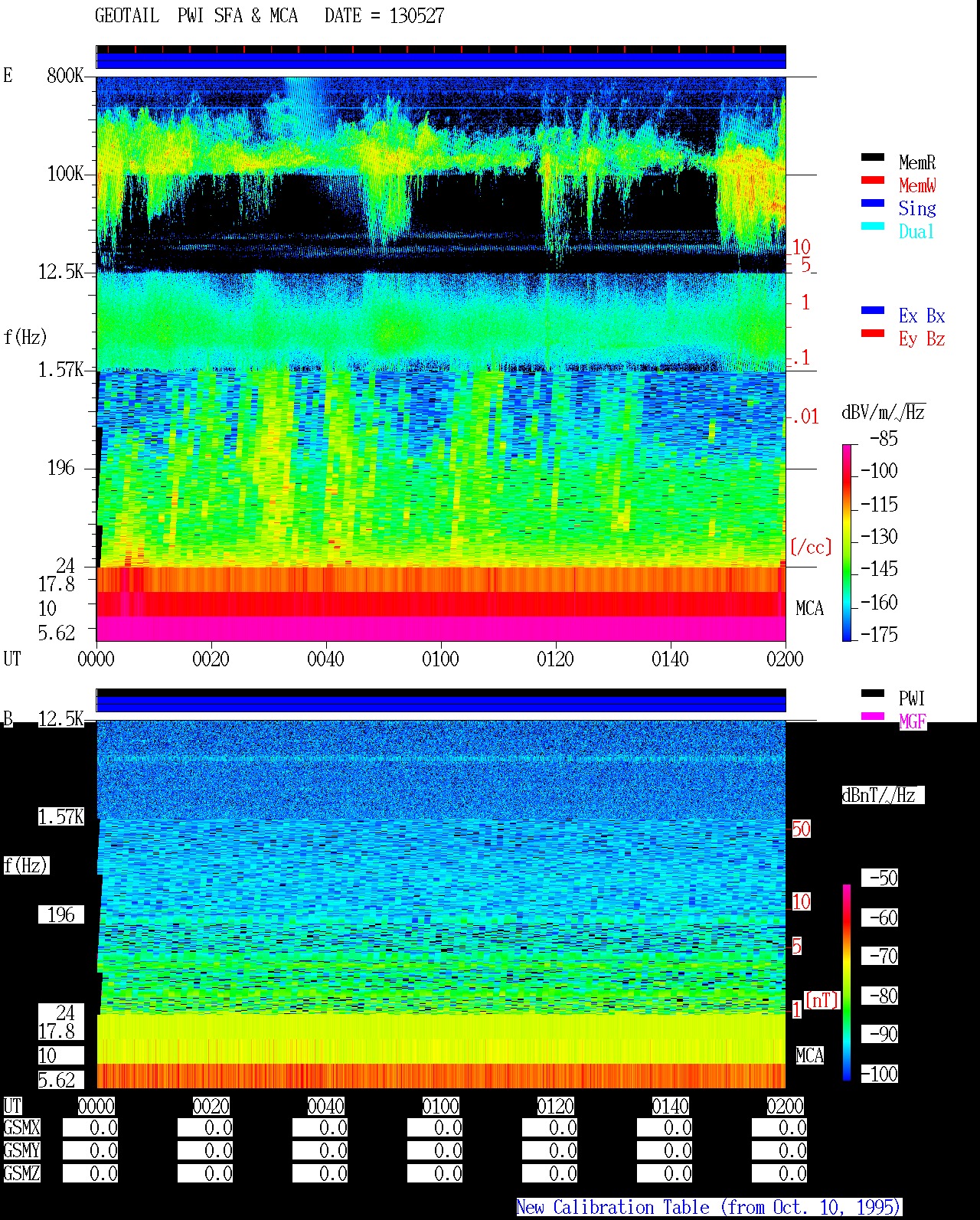Click the dBnT magnetic color scale bar
980x1220 pixels.
click(x=847, y=983)
